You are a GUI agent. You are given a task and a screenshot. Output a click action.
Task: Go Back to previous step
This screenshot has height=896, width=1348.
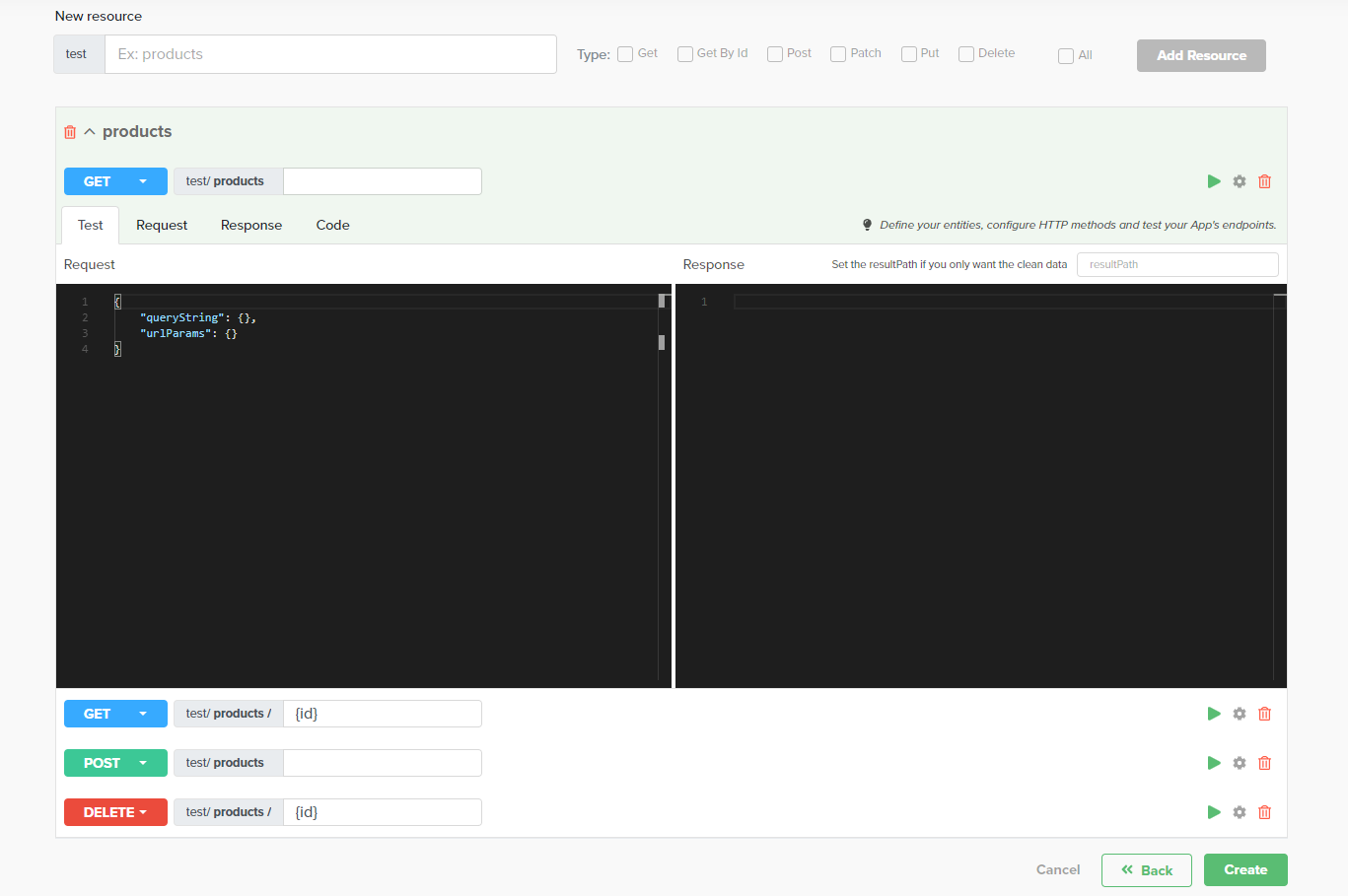coord(1147,870)
